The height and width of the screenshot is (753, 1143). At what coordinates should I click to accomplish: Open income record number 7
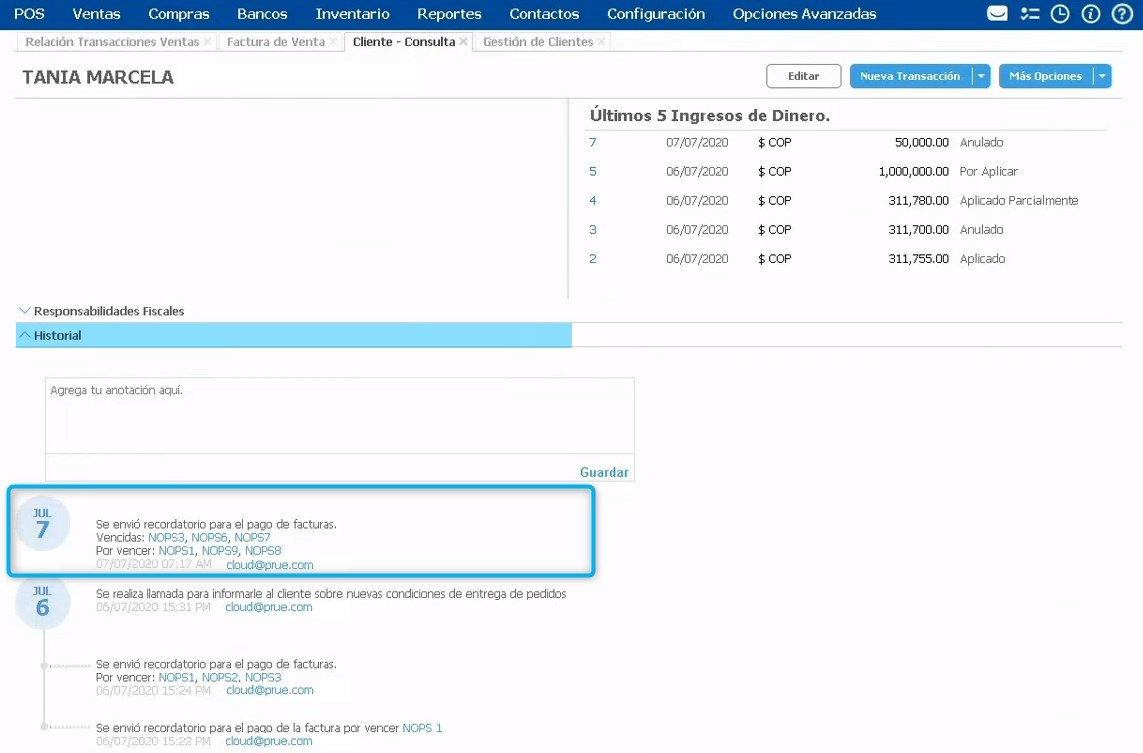(593, 143)
